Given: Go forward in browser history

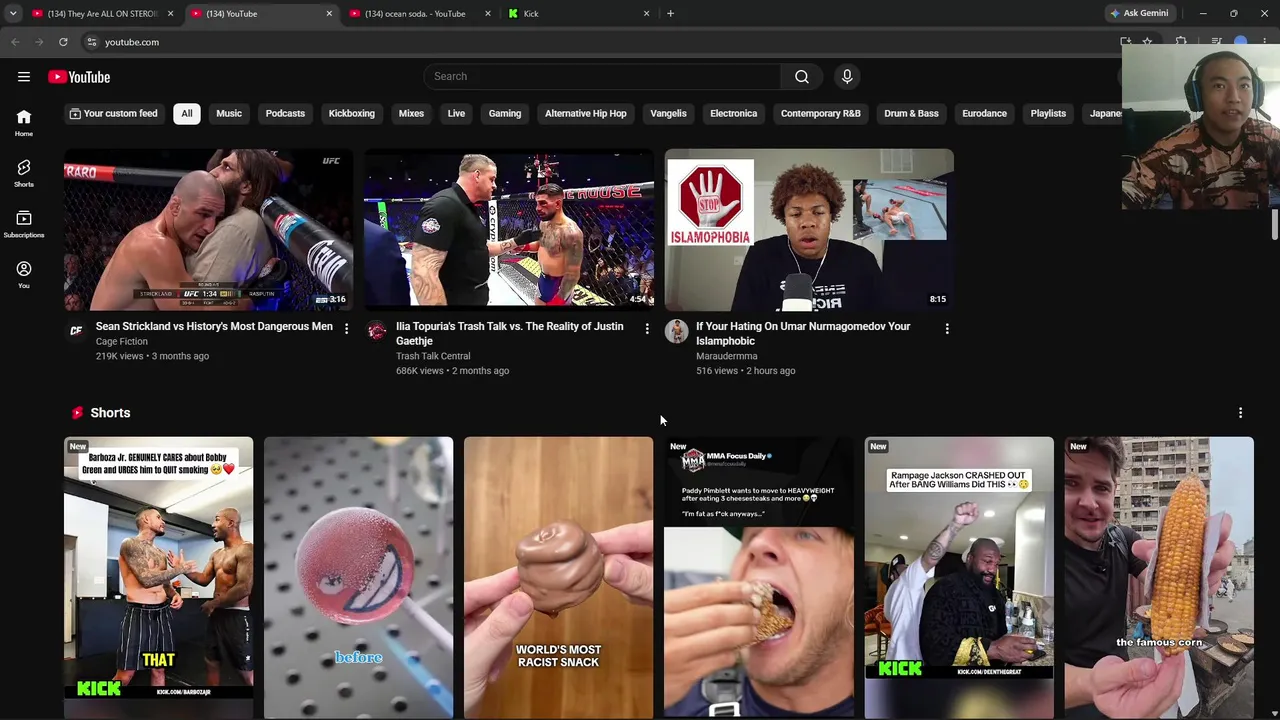Looking at the screenshot, I should (x=39, y=42).
